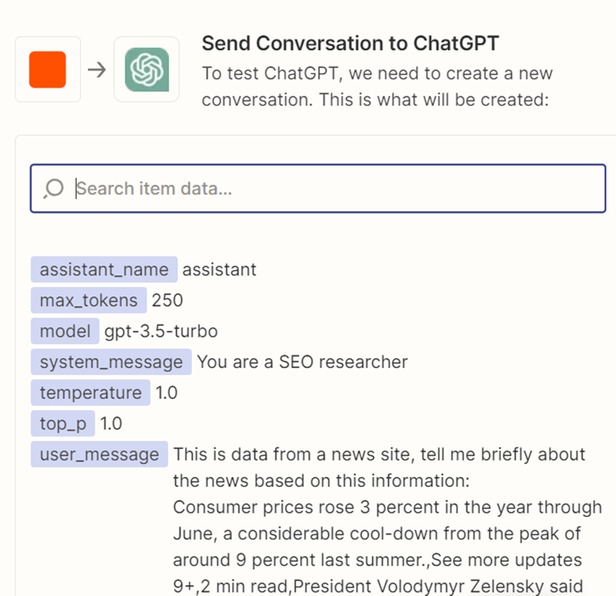Click the model field label
The height and width of the screenshot is (596, 616).
pos(66,331)
